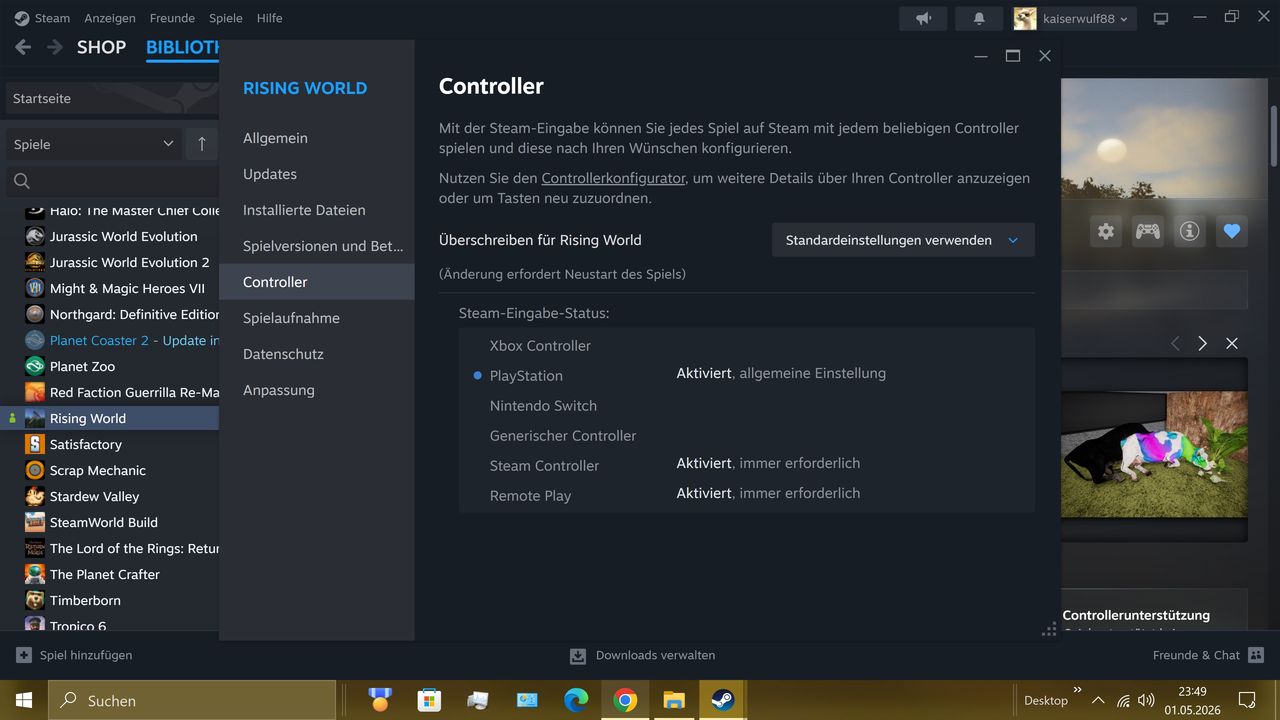Follow the Controllerkonfigurator link

(613, 178)
